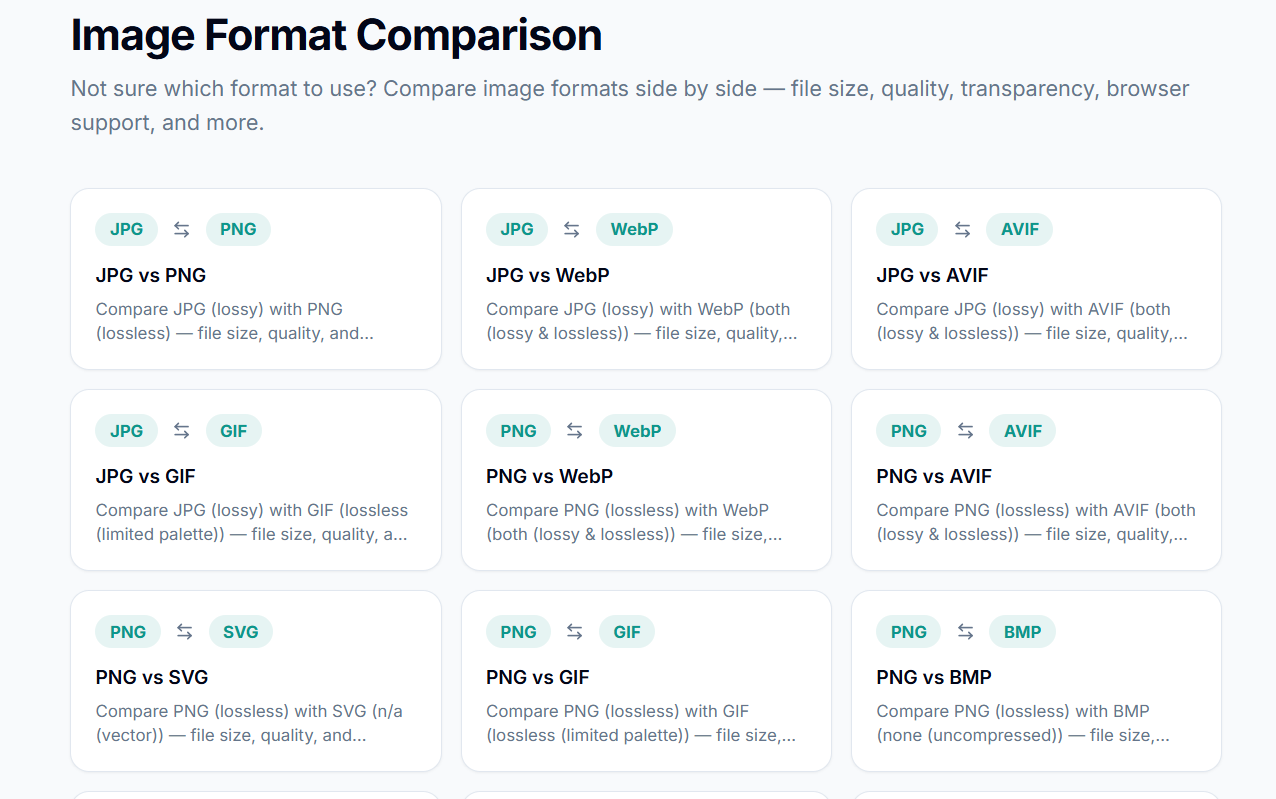1276x799 pixels.
Task: Click the PNG vs SVG card
Action: tap(255, 681)
